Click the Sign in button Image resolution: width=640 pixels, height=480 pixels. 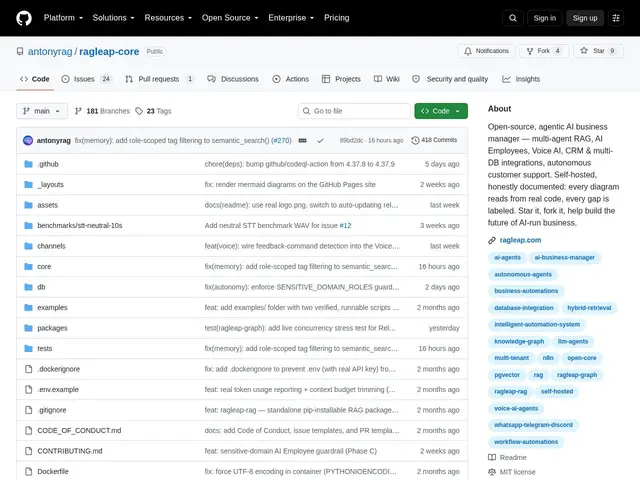tap(544, 18)
